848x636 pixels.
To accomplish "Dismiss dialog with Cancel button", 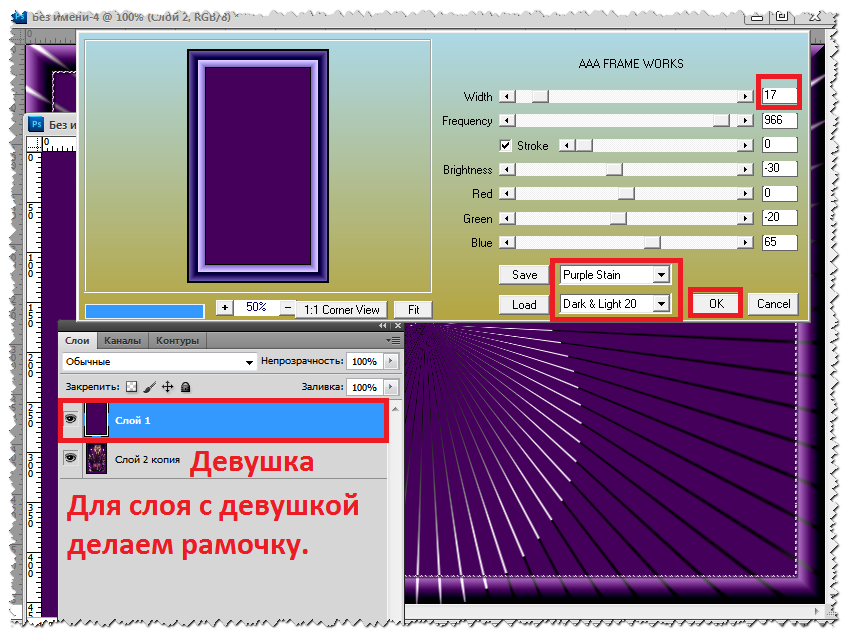I will [x=773, y=304].
